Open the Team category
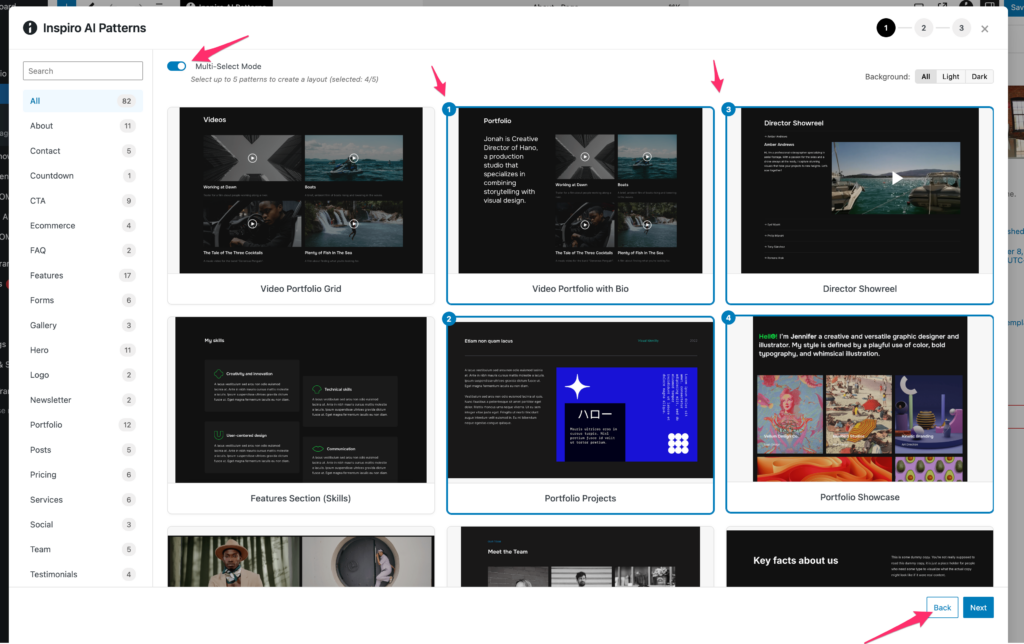1024x644 pixels. pos(83,549)
